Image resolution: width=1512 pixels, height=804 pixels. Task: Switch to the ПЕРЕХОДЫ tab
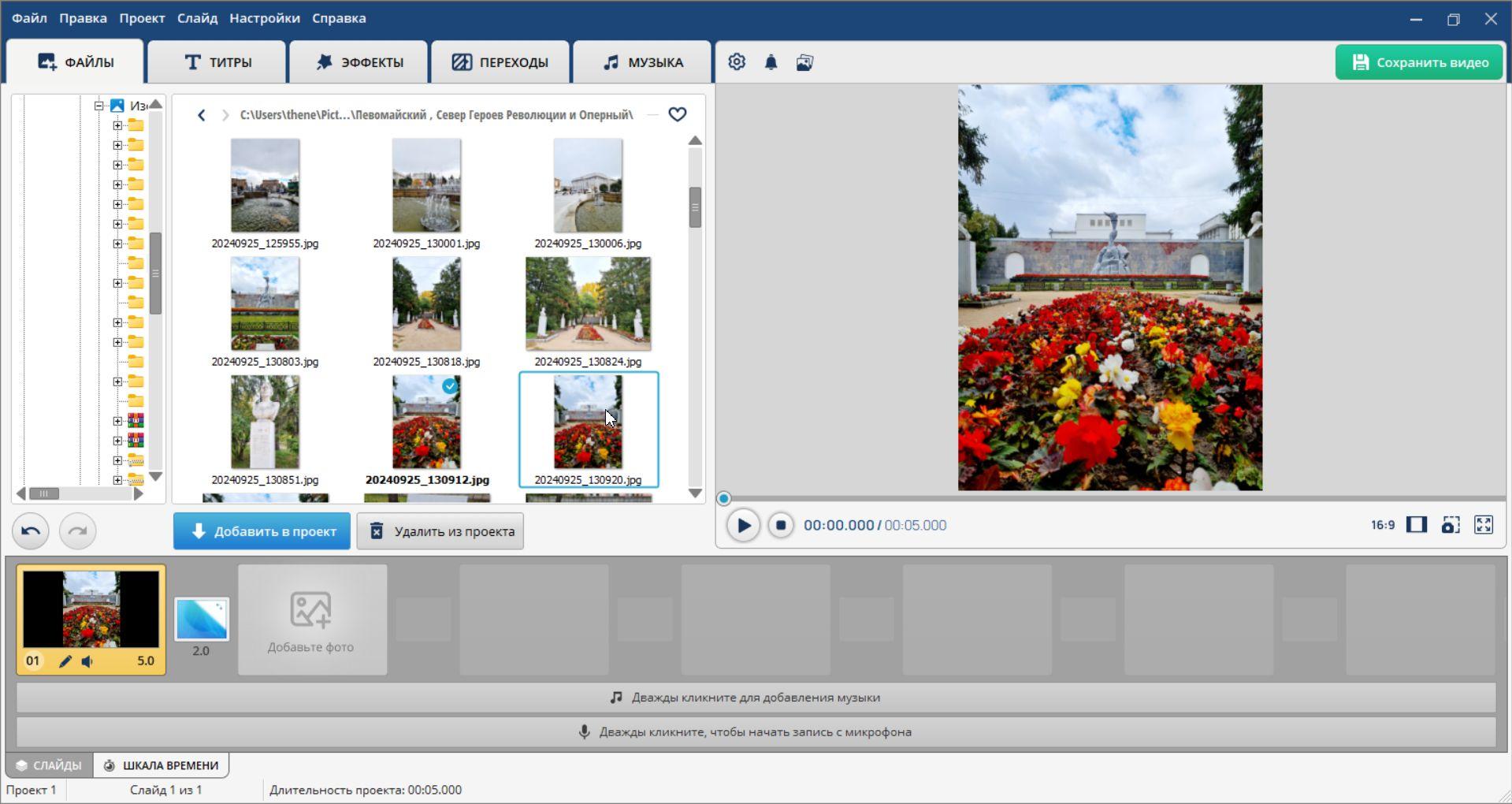point(500,62)
